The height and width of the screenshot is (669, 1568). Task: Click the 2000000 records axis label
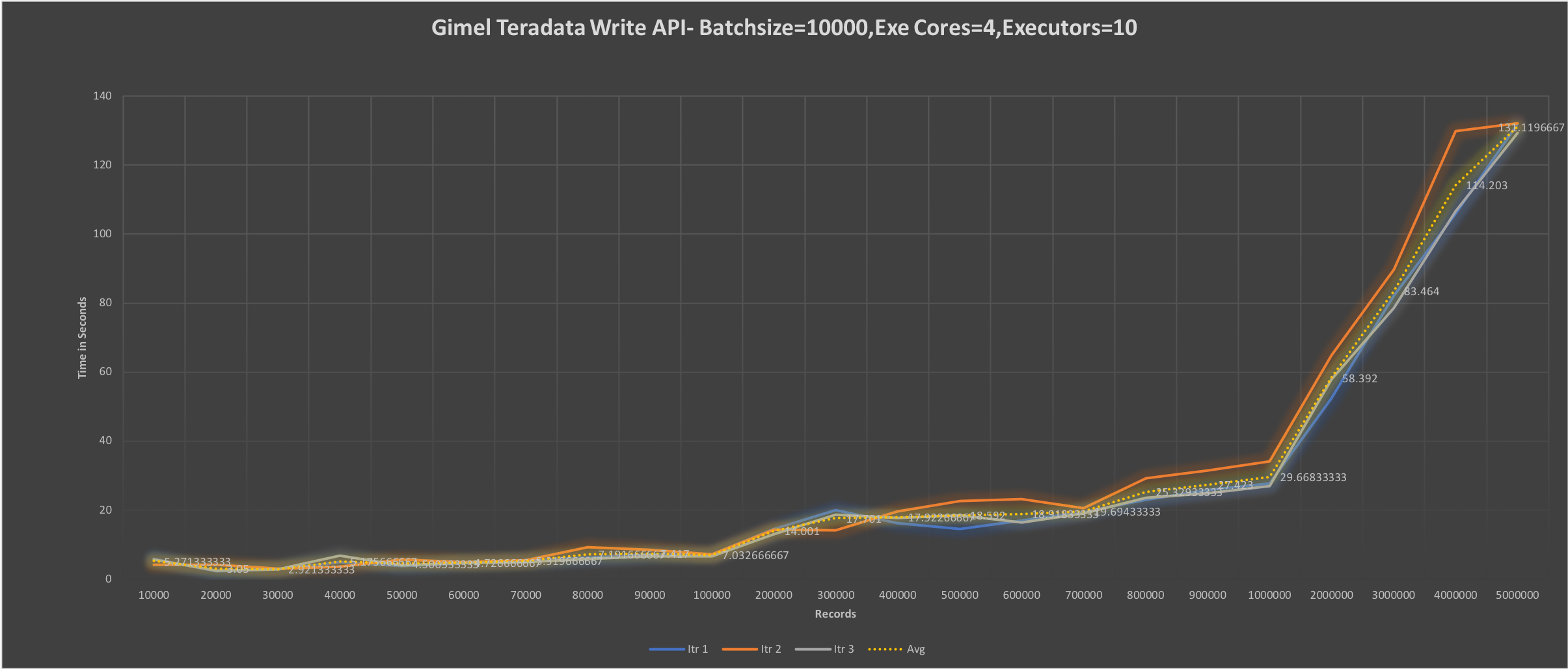pyautogui.click(x=1332, y=595)
